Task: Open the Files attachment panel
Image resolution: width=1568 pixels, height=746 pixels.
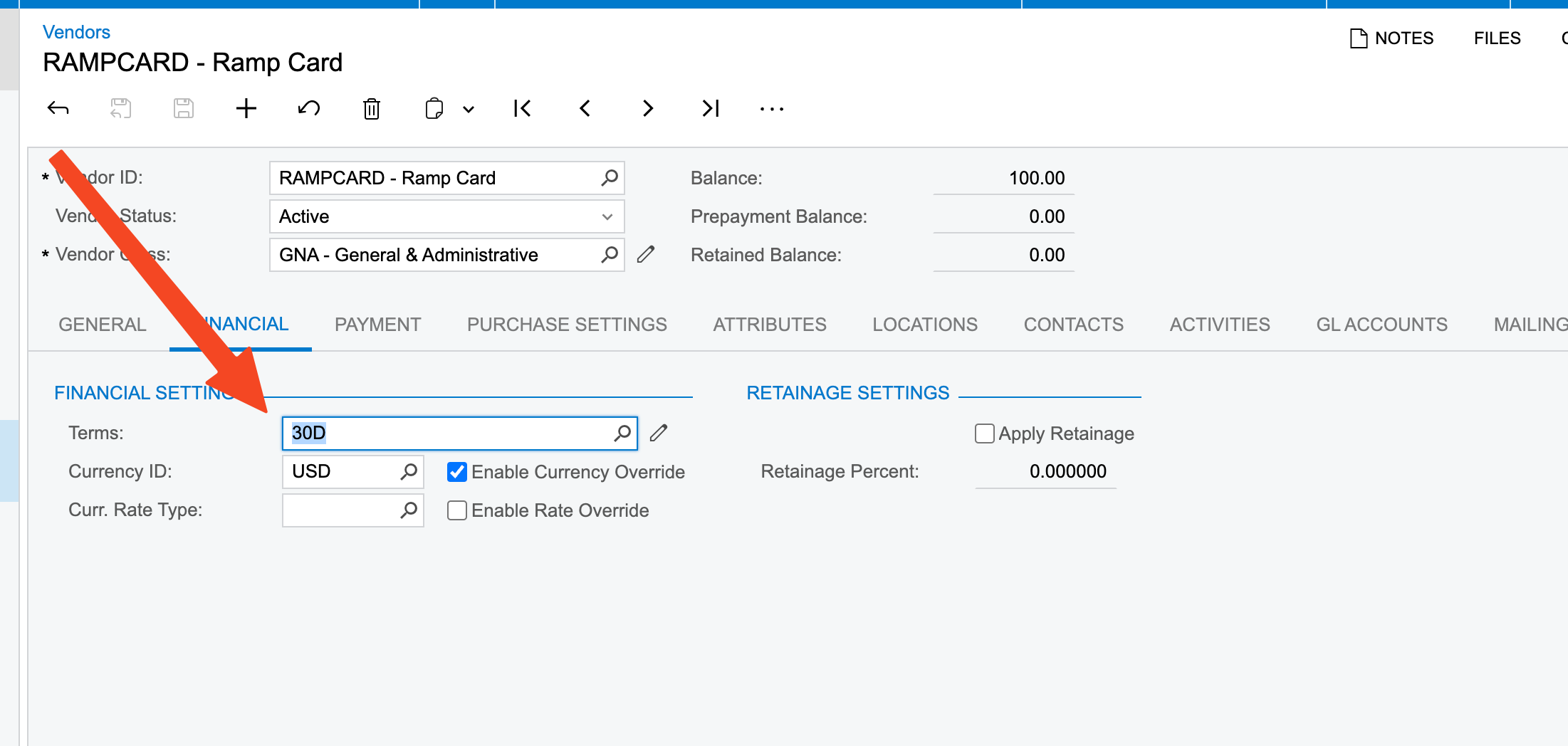Action: click(1497, 38)
